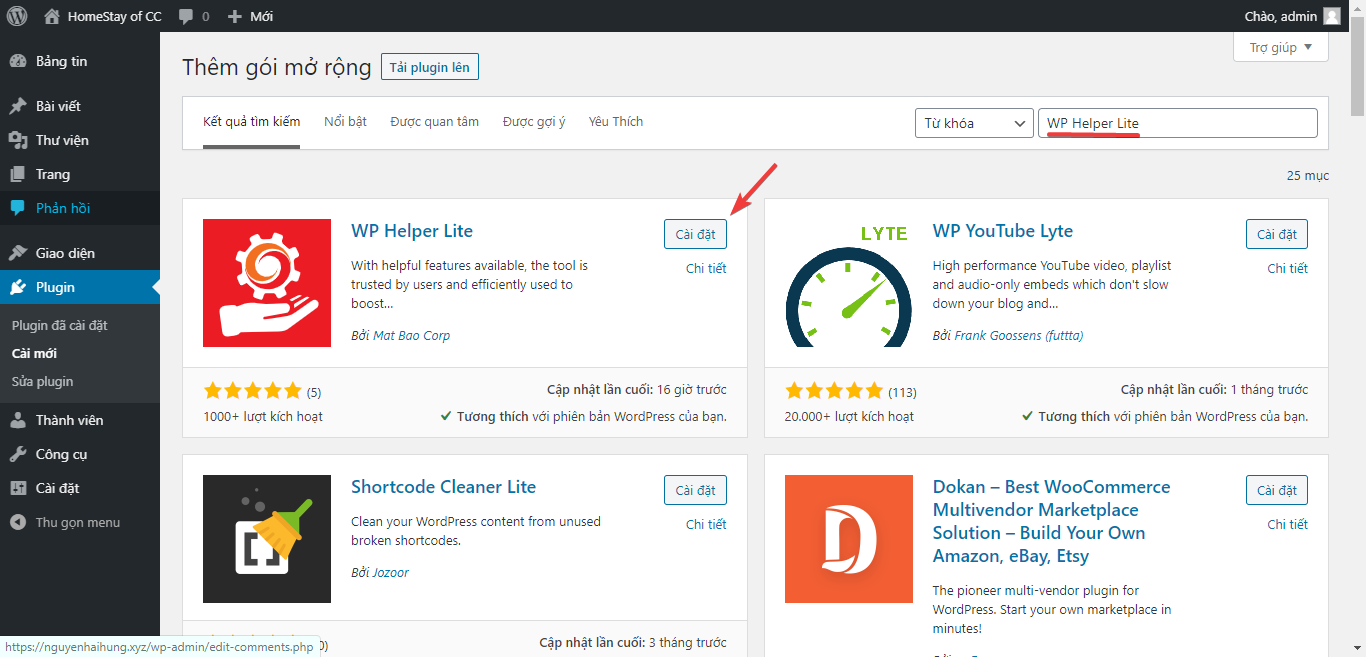Click the Trang pages icon
The width and height of the screenshot is (1366, 657).
pos(18,174)
